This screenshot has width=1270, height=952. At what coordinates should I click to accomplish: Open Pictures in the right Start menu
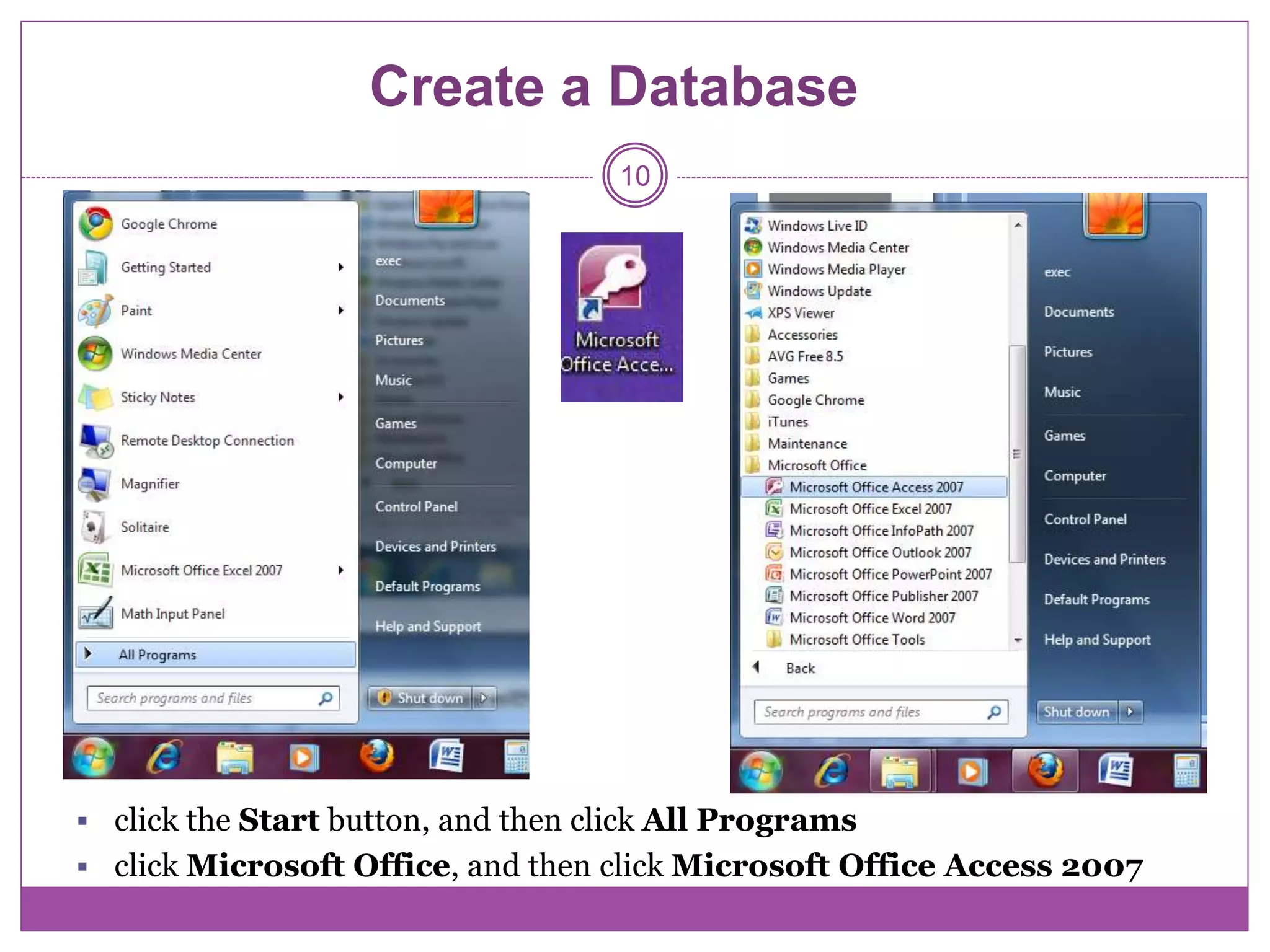tap(1068, 352)
